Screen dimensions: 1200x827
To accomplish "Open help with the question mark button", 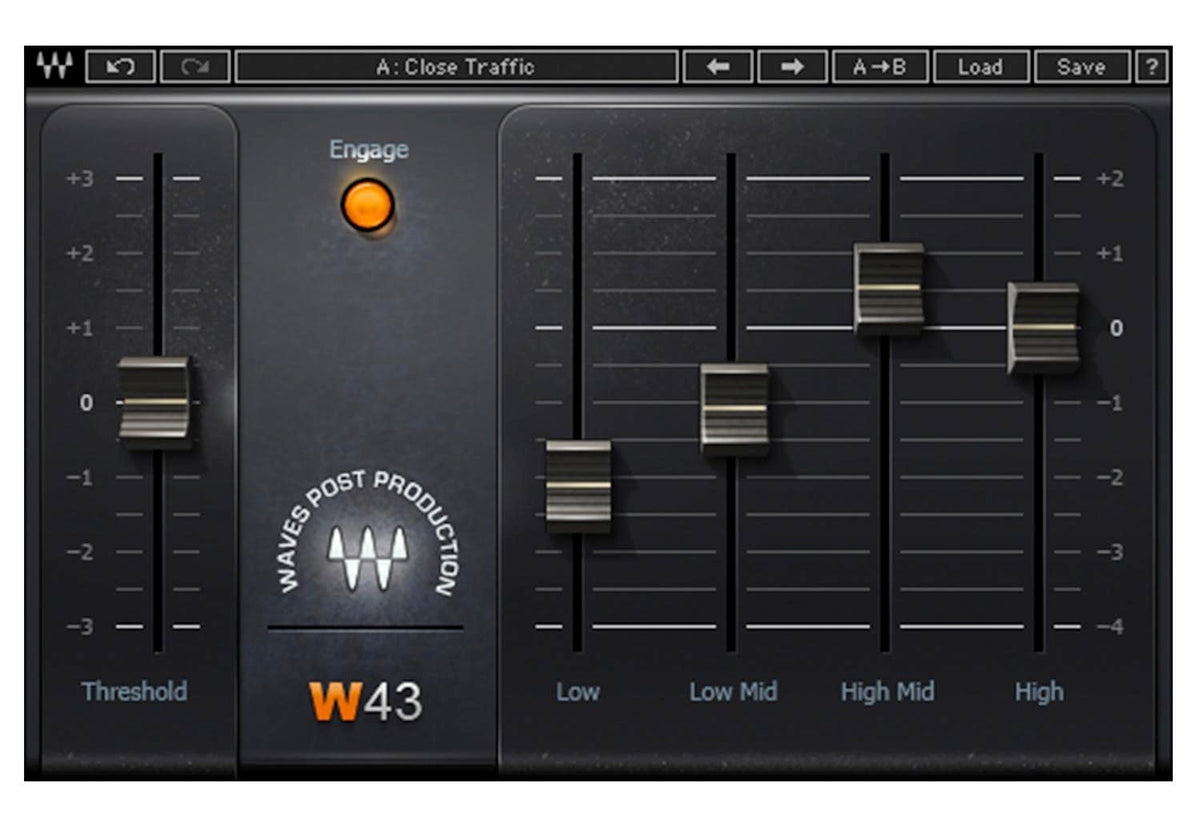I will [x=1152, y=67].
